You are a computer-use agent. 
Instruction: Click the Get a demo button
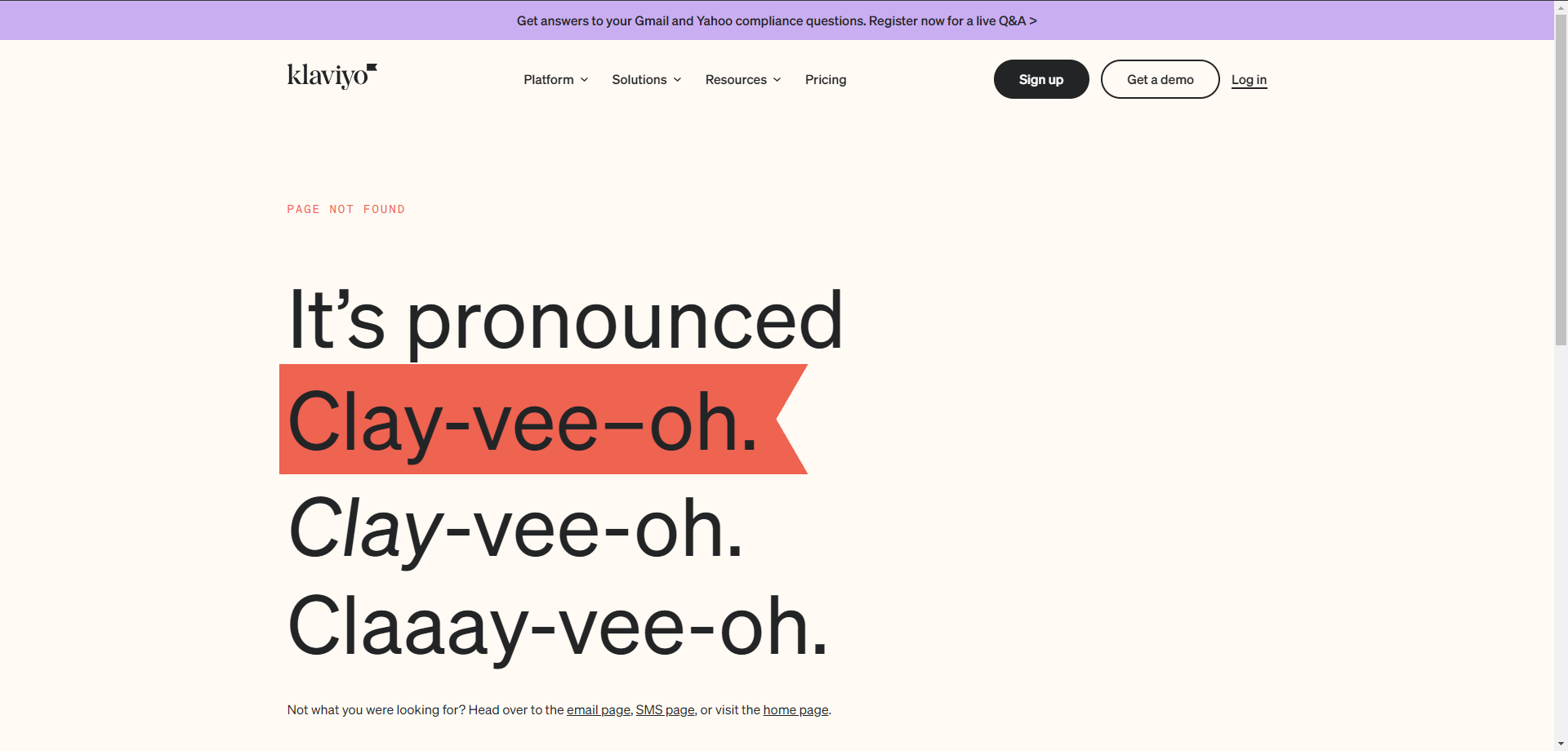pos(1160,79)
